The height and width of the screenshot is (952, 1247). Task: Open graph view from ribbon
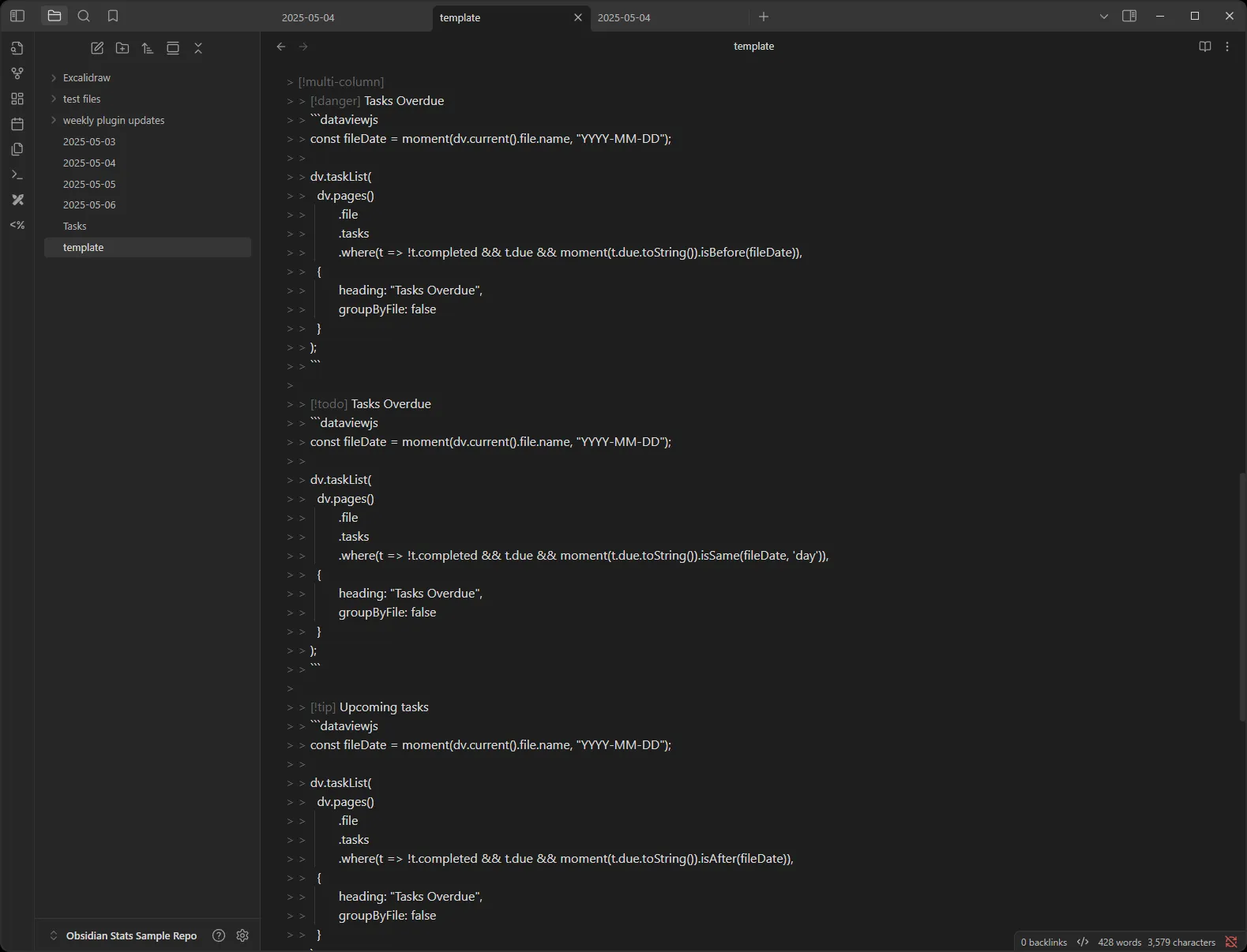17,73
